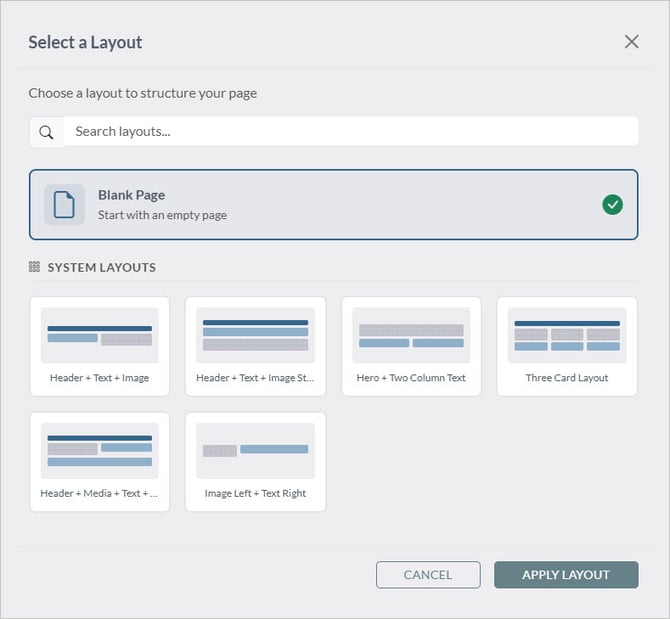Viewport: 670px width, 619px height.
Task: Choose the Header + Media + Text layout
Action: [100, 462]
